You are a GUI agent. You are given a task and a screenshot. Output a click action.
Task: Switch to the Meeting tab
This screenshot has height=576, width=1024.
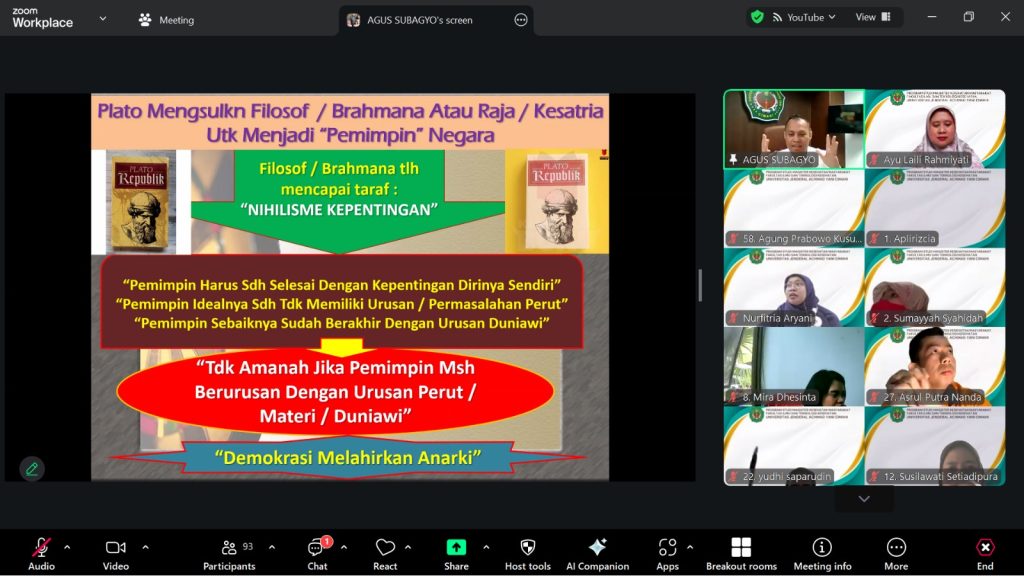click(x=177, y=19)
